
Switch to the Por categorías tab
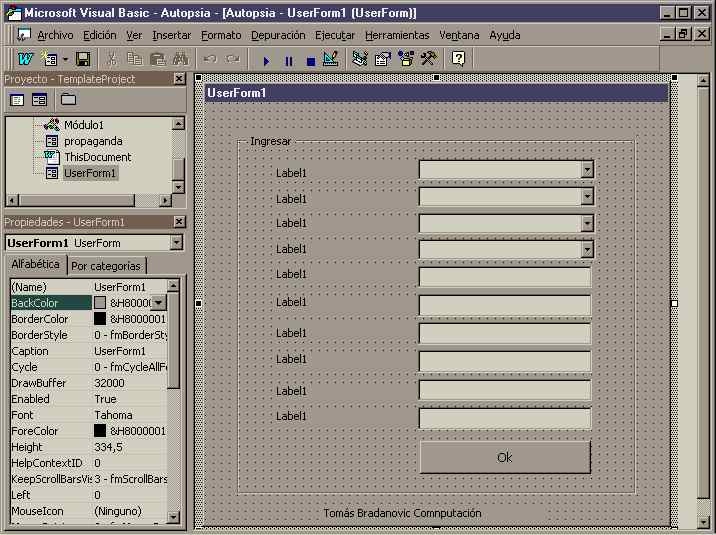[106, 266]
